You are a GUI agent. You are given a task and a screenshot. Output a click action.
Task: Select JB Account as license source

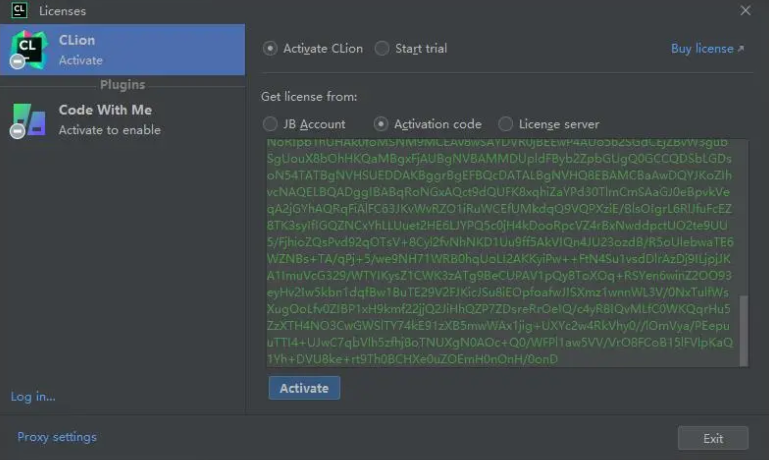[270, 124]
